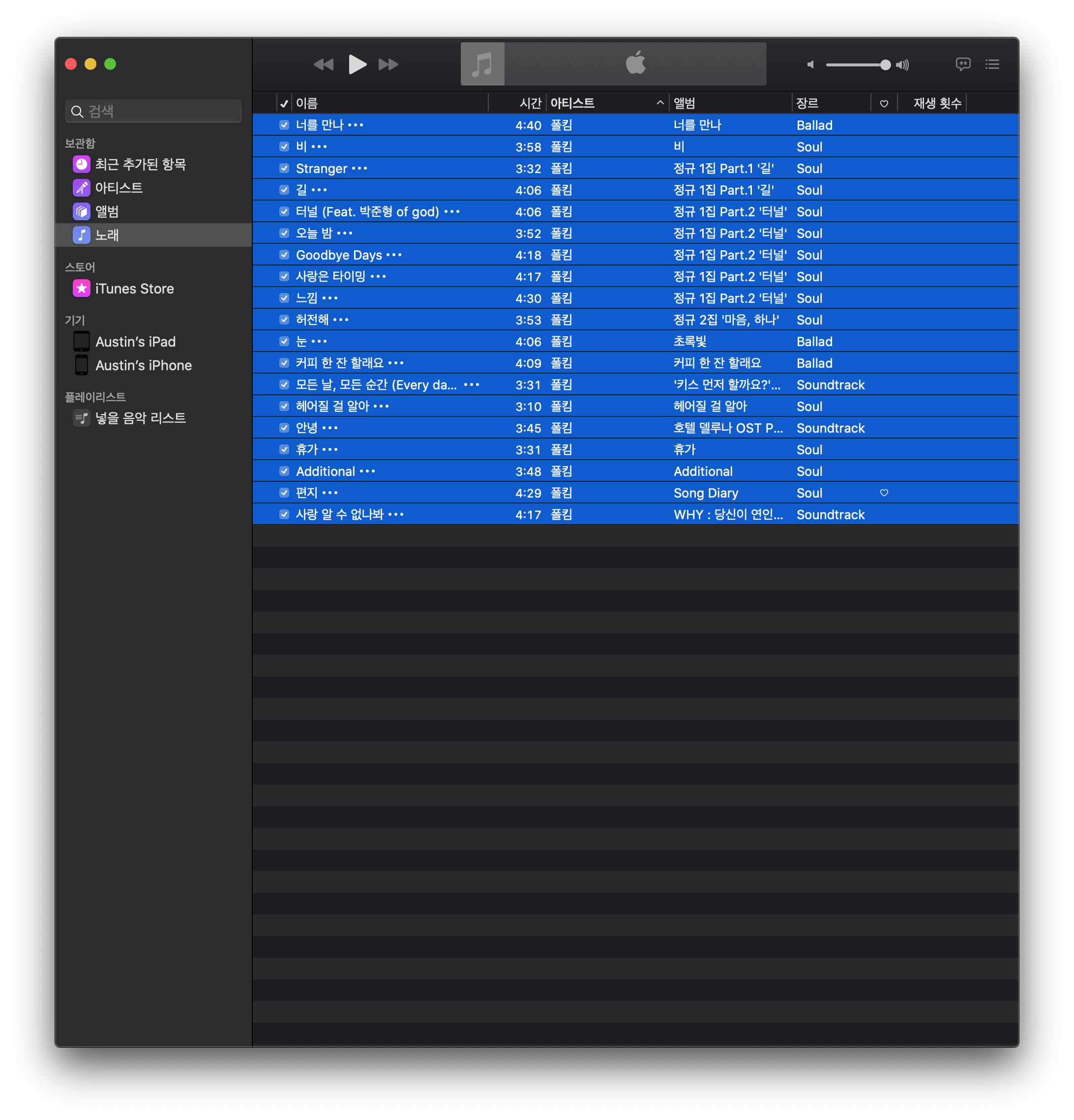
Task: Select Austin's iPhone device
Action: (x=144, y=365)
